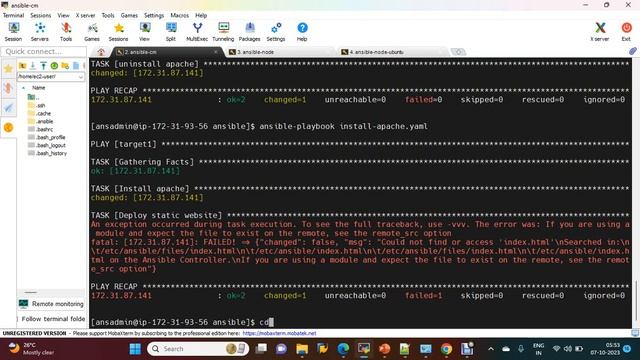Click the terminal vertical scrollbar
The height and width of the screenshot is (360, 640).
coord(635,192)
